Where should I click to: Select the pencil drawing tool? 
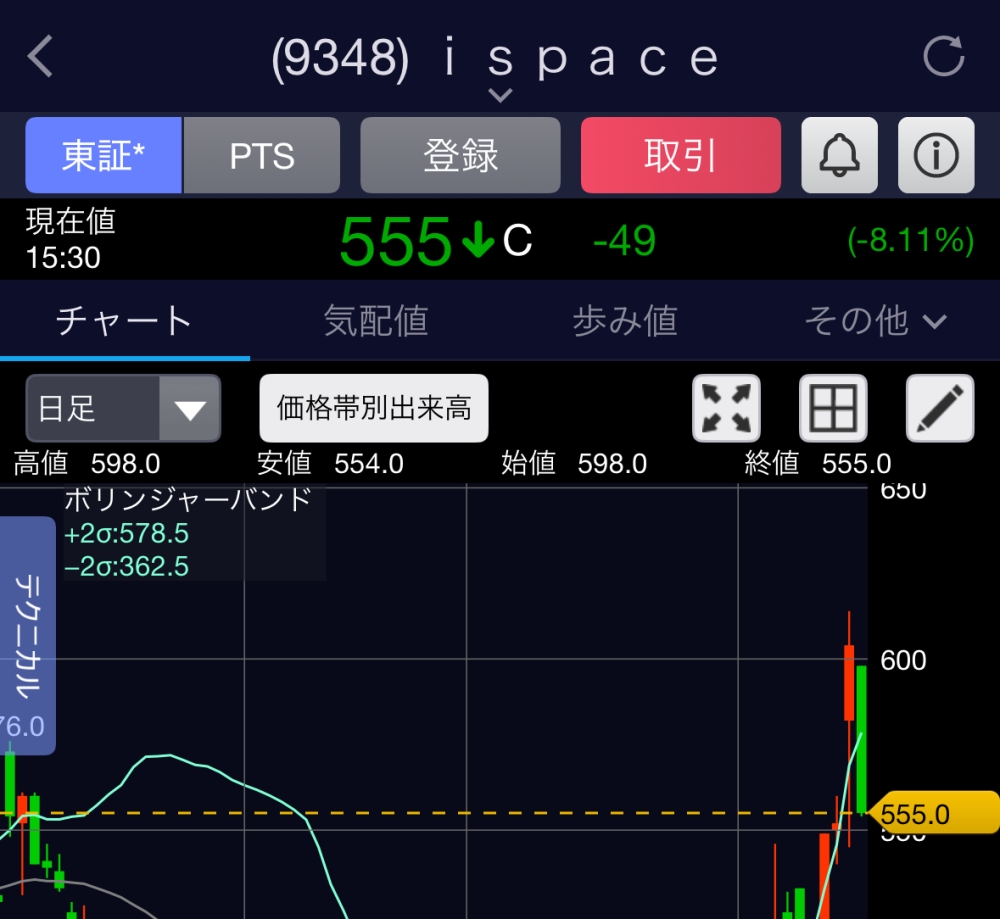tap(939, 408)
